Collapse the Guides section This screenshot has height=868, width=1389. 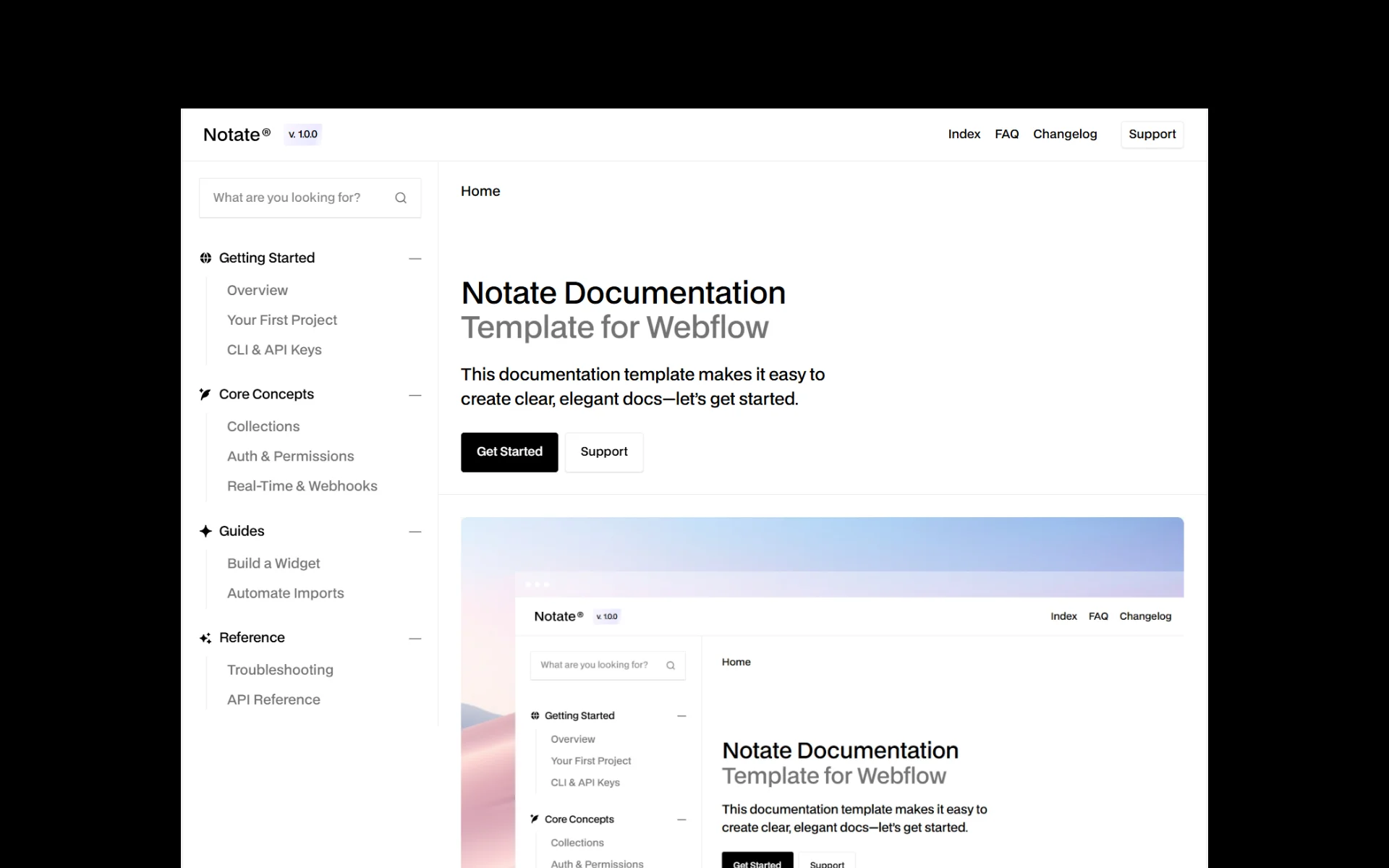coord(415,532)
